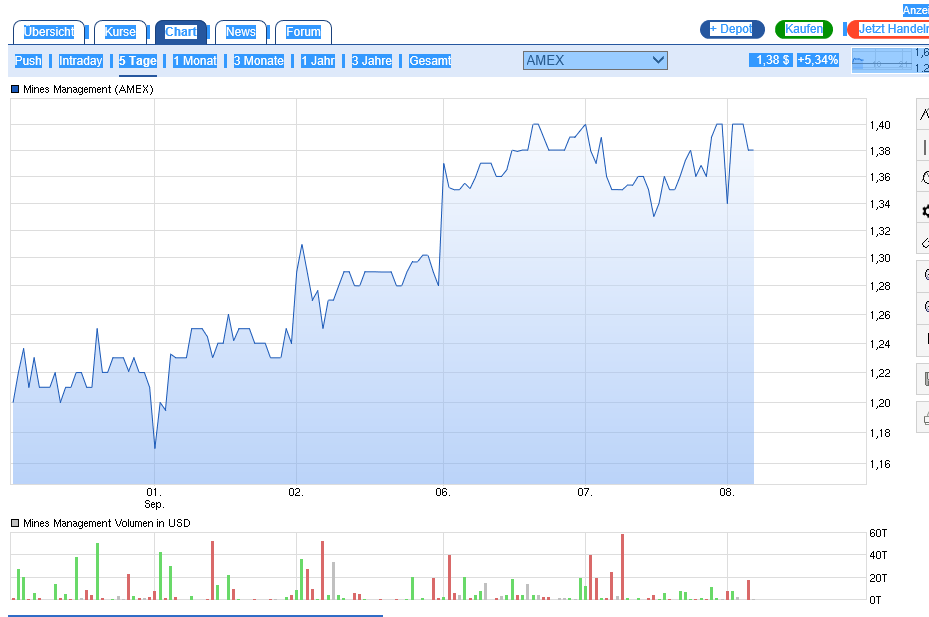Show the 3 Monate chart range
This screenshot has height=617, width=929.
coord(258,60)
